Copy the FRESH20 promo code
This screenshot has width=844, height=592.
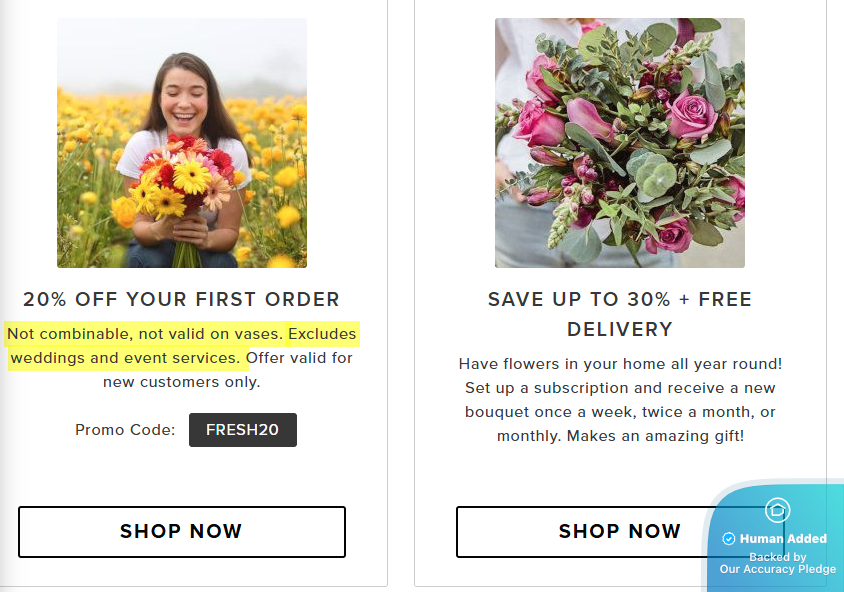coord(242,430)
